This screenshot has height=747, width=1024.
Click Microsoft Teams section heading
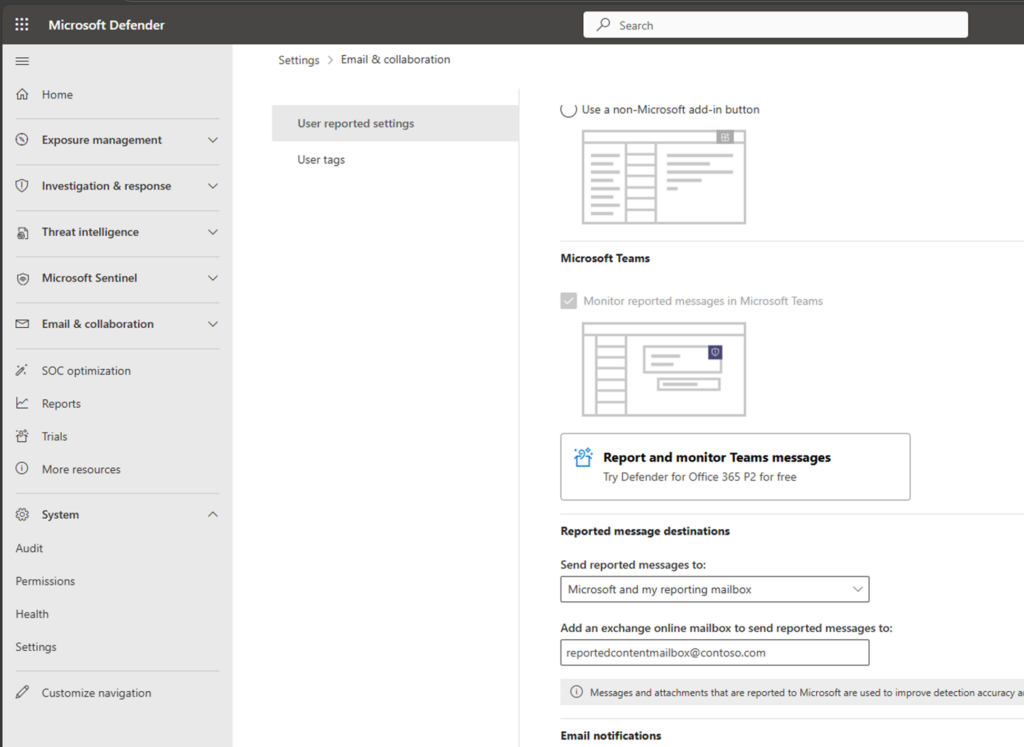click(x=605, y=259)
